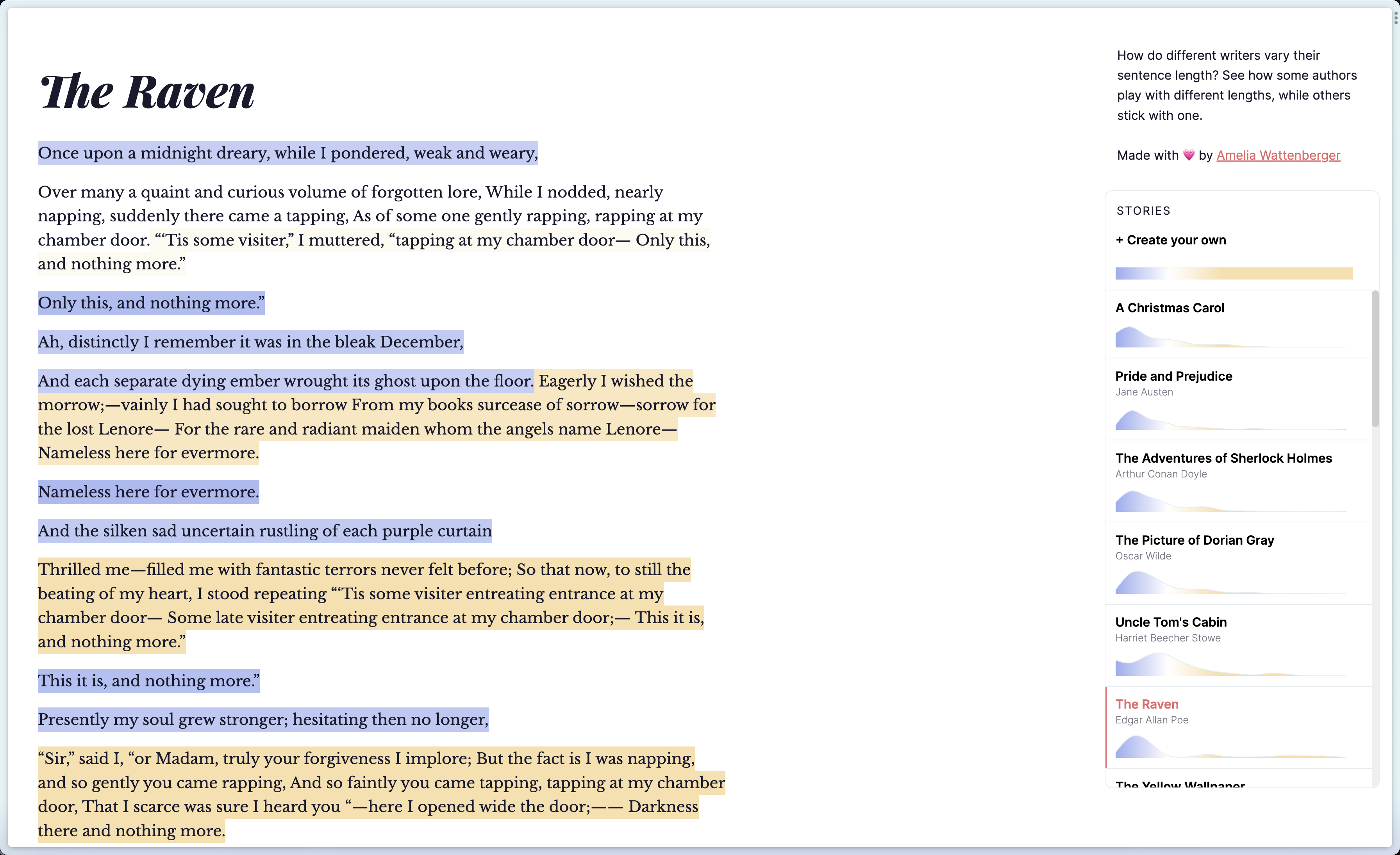Image resolution: width=1400 pixels, height=855 pixels.
Task: Click the stories list scrollbar
Action: (1375, 358)
